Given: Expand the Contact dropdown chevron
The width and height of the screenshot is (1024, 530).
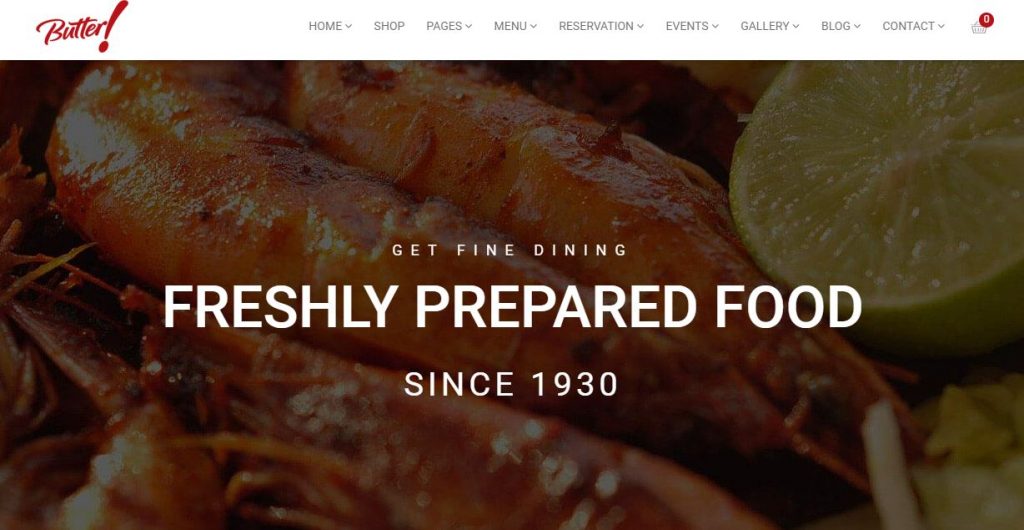Looking at the screenshot, I should (941, 26).
